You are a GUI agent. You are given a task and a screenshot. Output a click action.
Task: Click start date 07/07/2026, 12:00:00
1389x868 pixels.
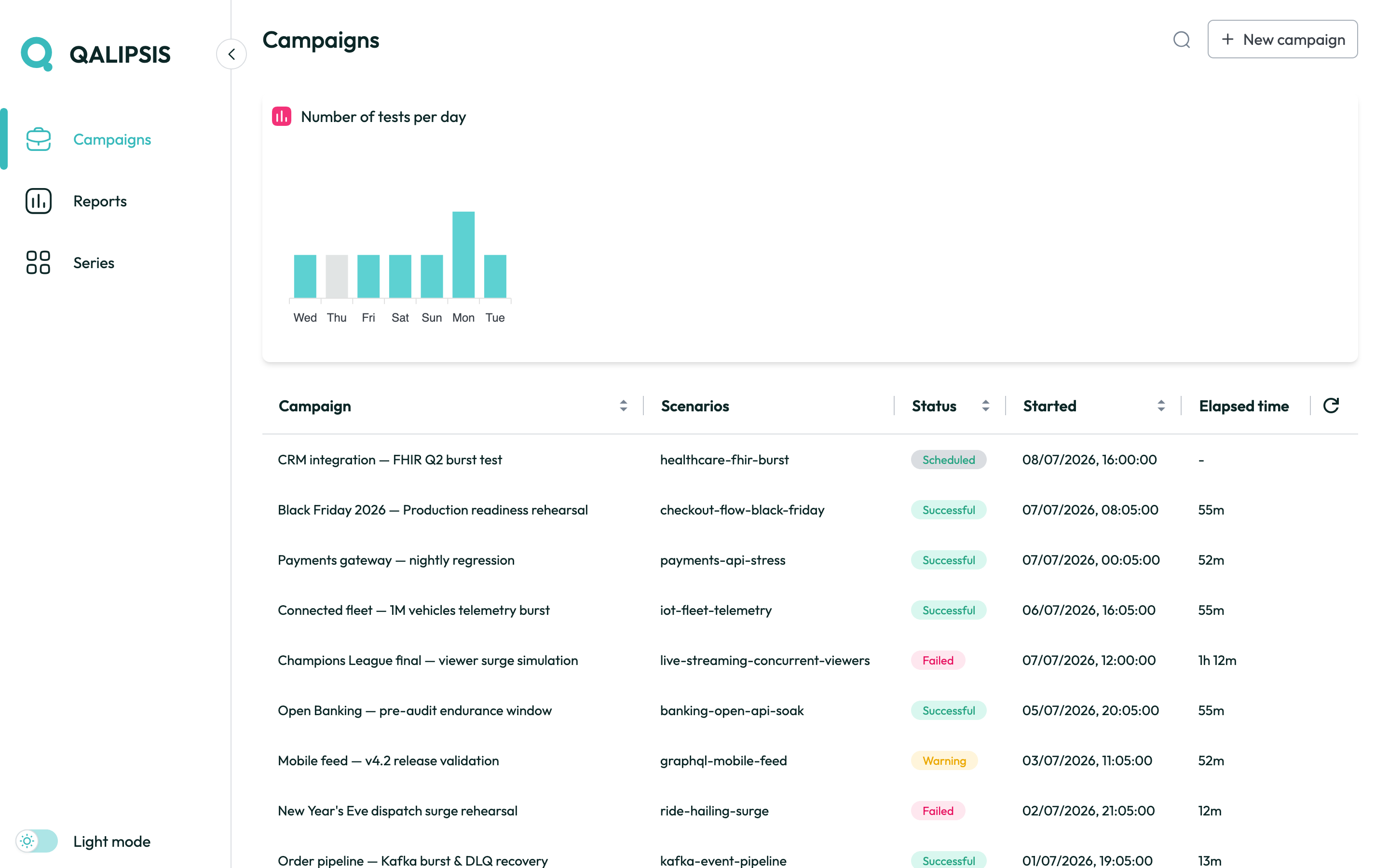(x=1089, y=660)
